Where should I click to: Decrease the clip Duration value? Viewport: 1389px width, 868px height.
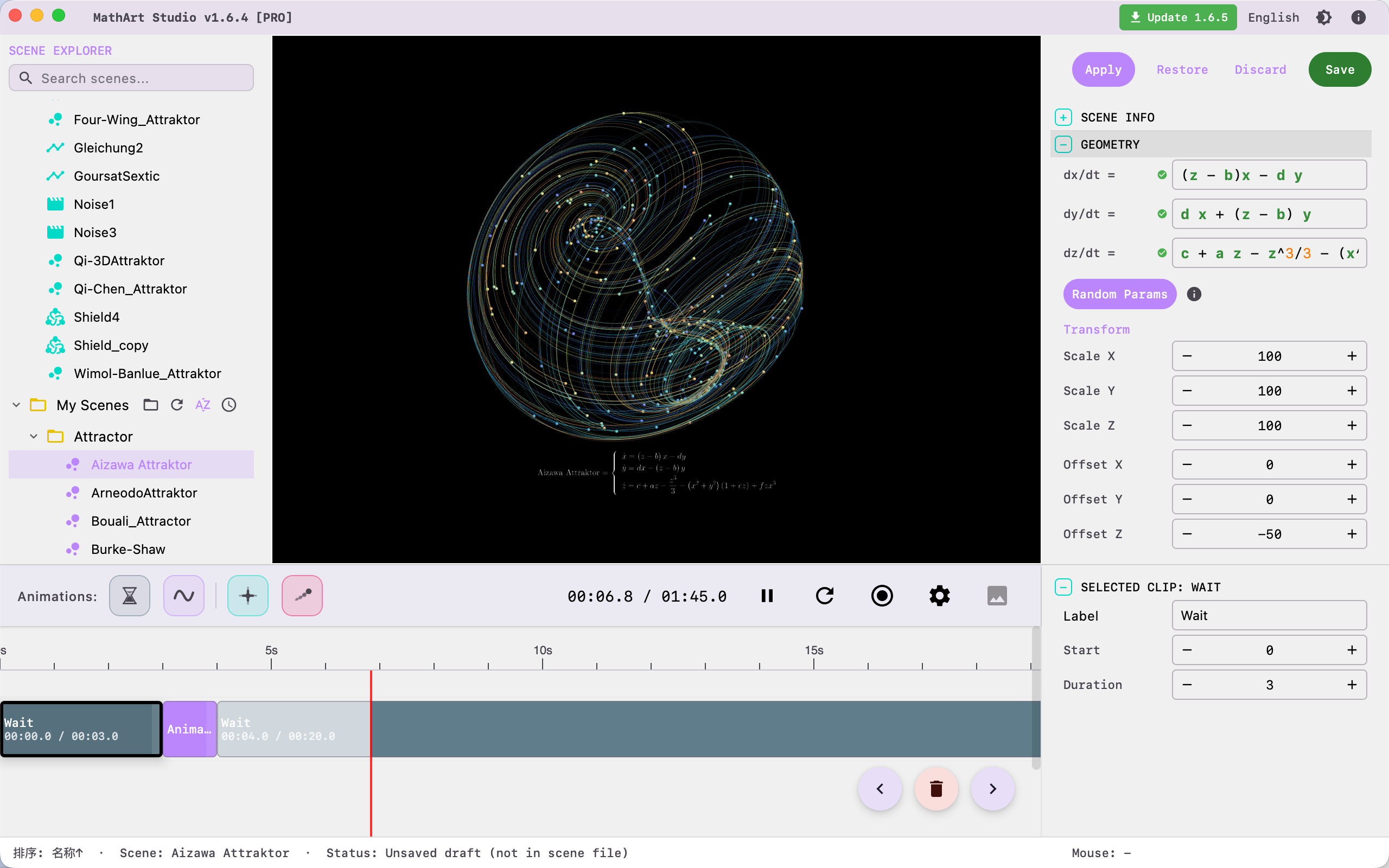click(x=1187, y=685)
